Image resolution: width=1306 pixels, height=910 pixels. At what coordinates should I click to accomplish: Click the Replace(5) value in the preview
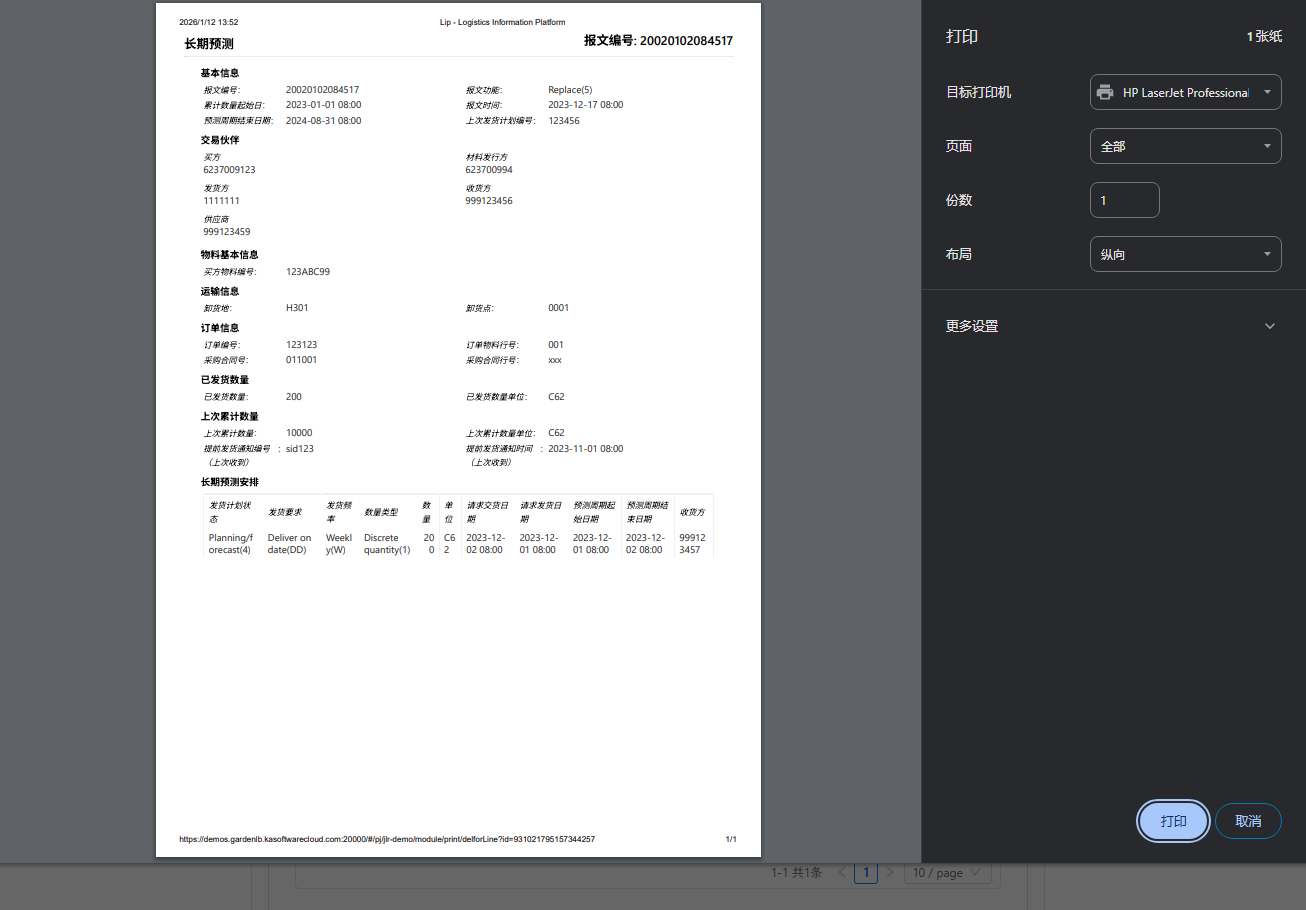click(x=570, y=90)
